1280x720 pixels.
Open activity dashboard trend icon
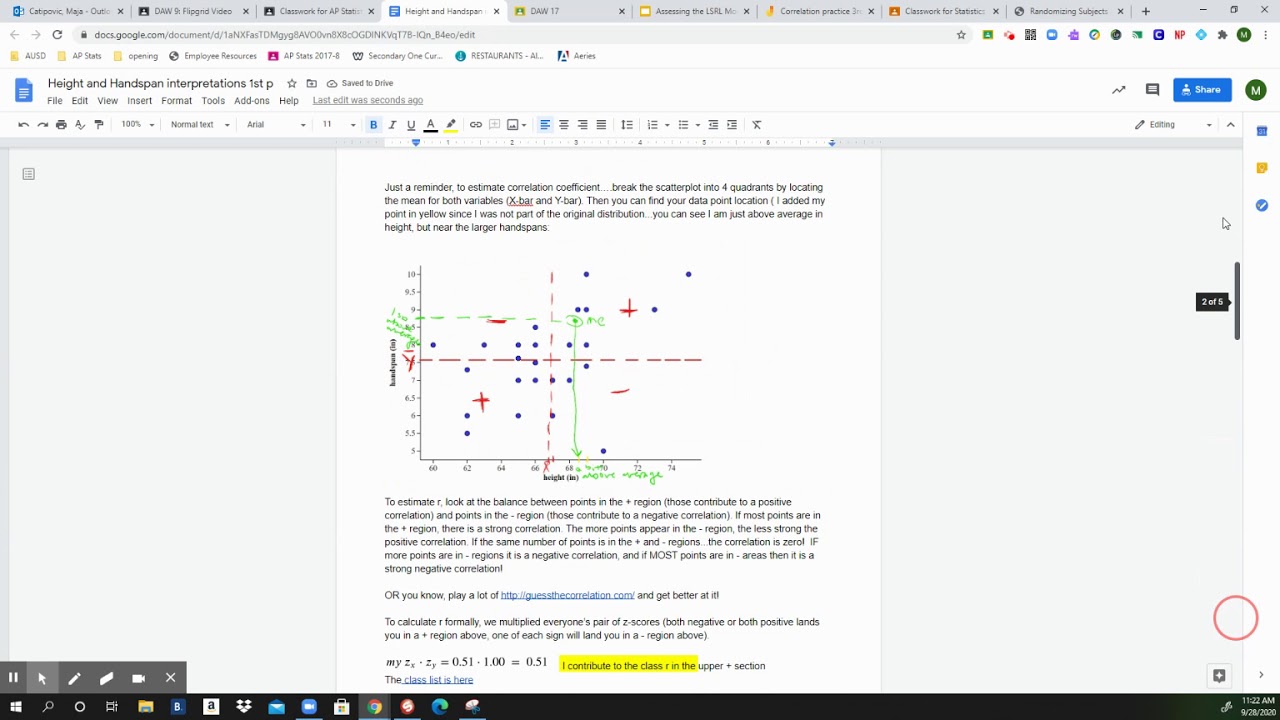point(1118,90)
